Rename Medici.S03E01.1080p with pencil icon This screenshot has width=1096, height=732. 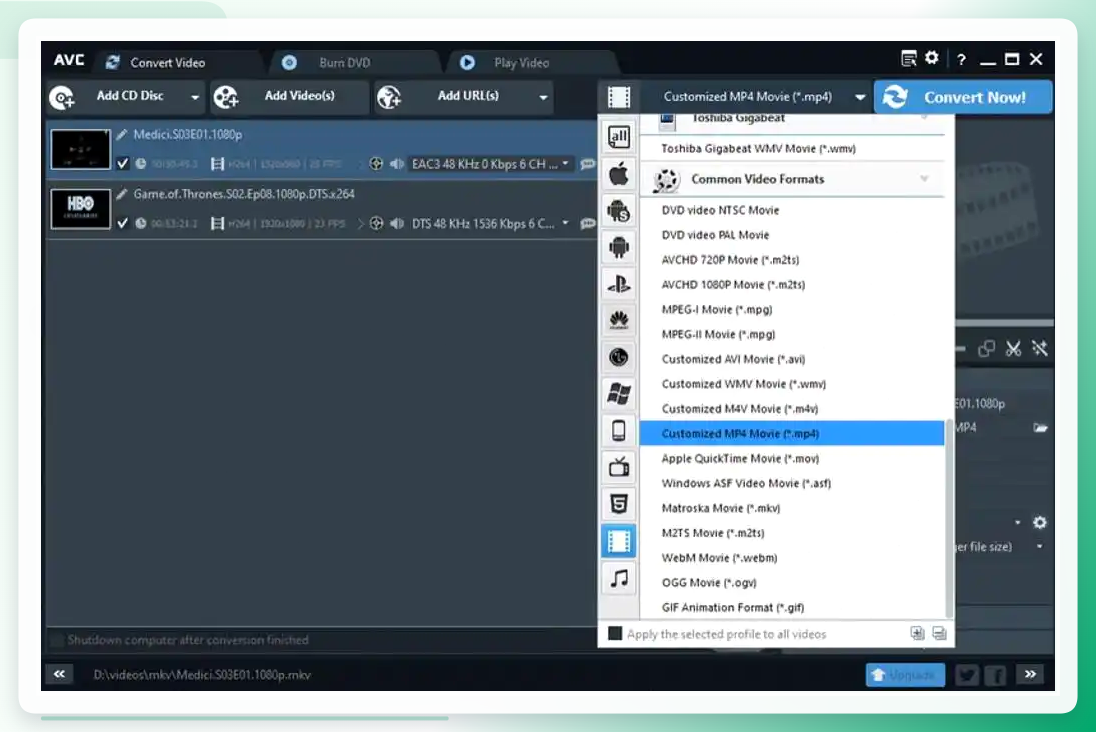tap(122, 134)
